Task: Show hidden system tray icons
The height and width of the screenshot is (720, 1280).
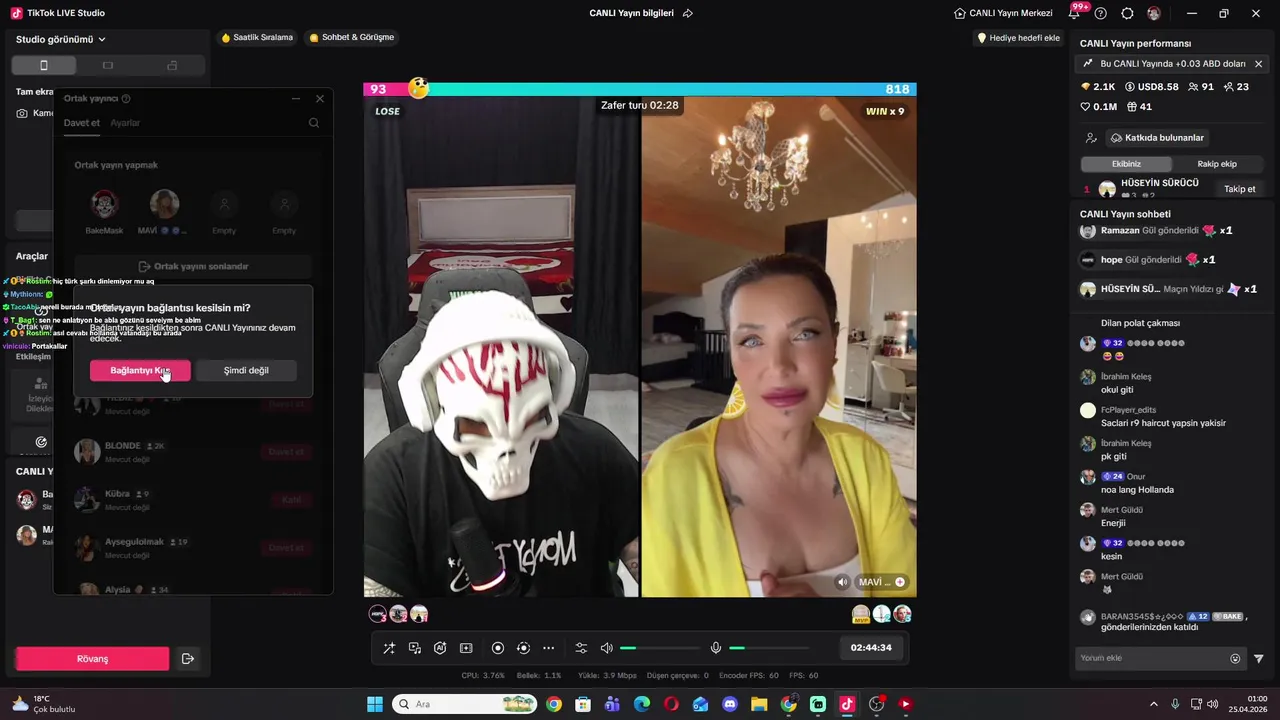Action: click(x=1153, y=704)
